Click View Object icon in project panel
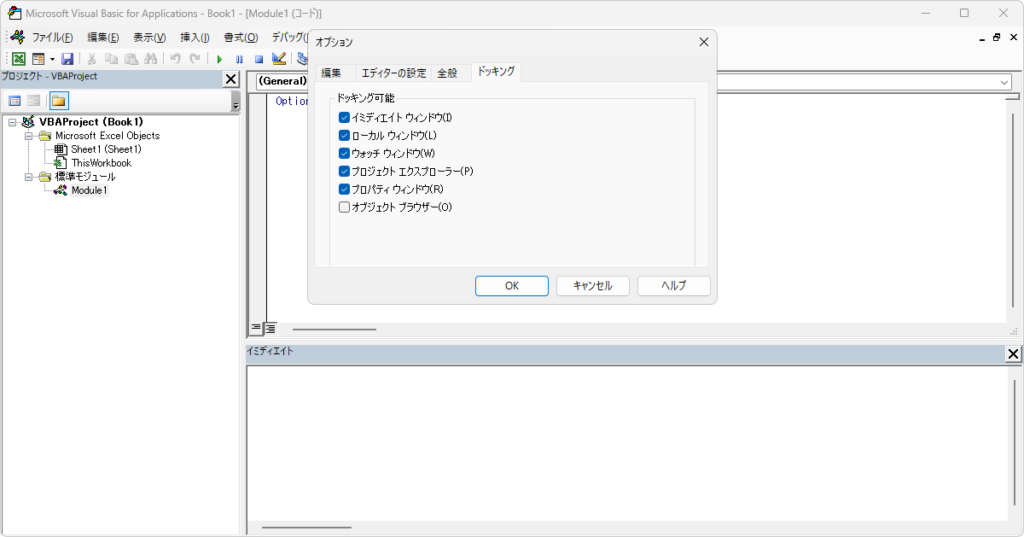Viewport: 1024px width, 537px height. pyautogui.click(x=34, y=101)
